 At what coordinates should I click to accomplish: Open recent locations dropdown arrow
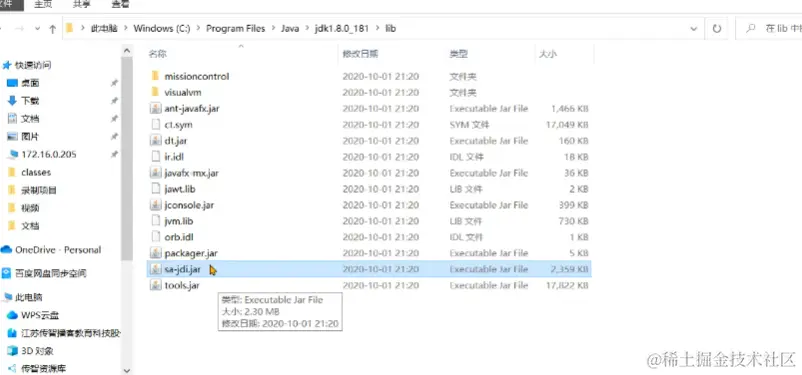click(x=37, y=29)
